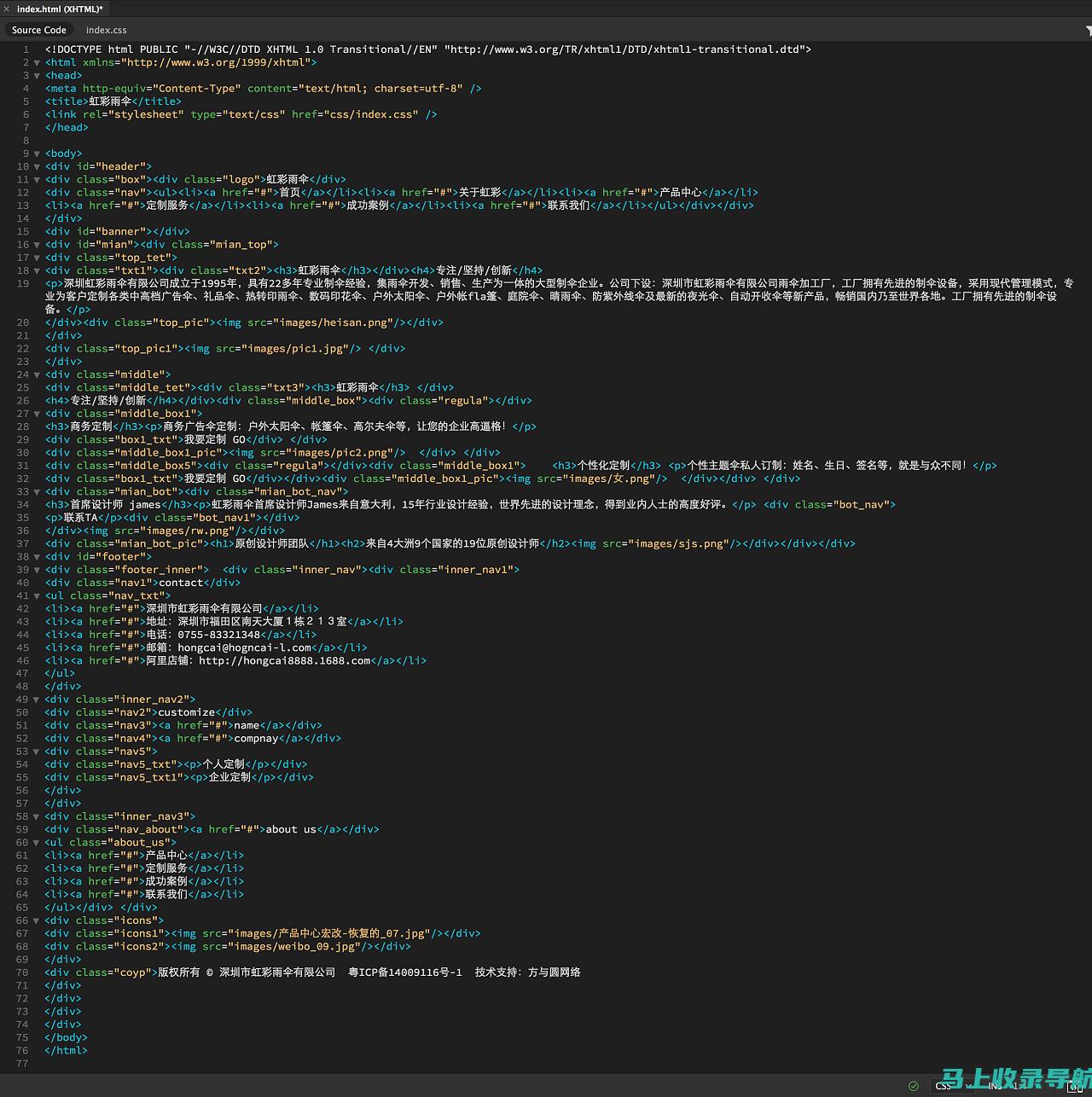Collapse the div class="top_tet" fold arrow

[x=37, y=258]
